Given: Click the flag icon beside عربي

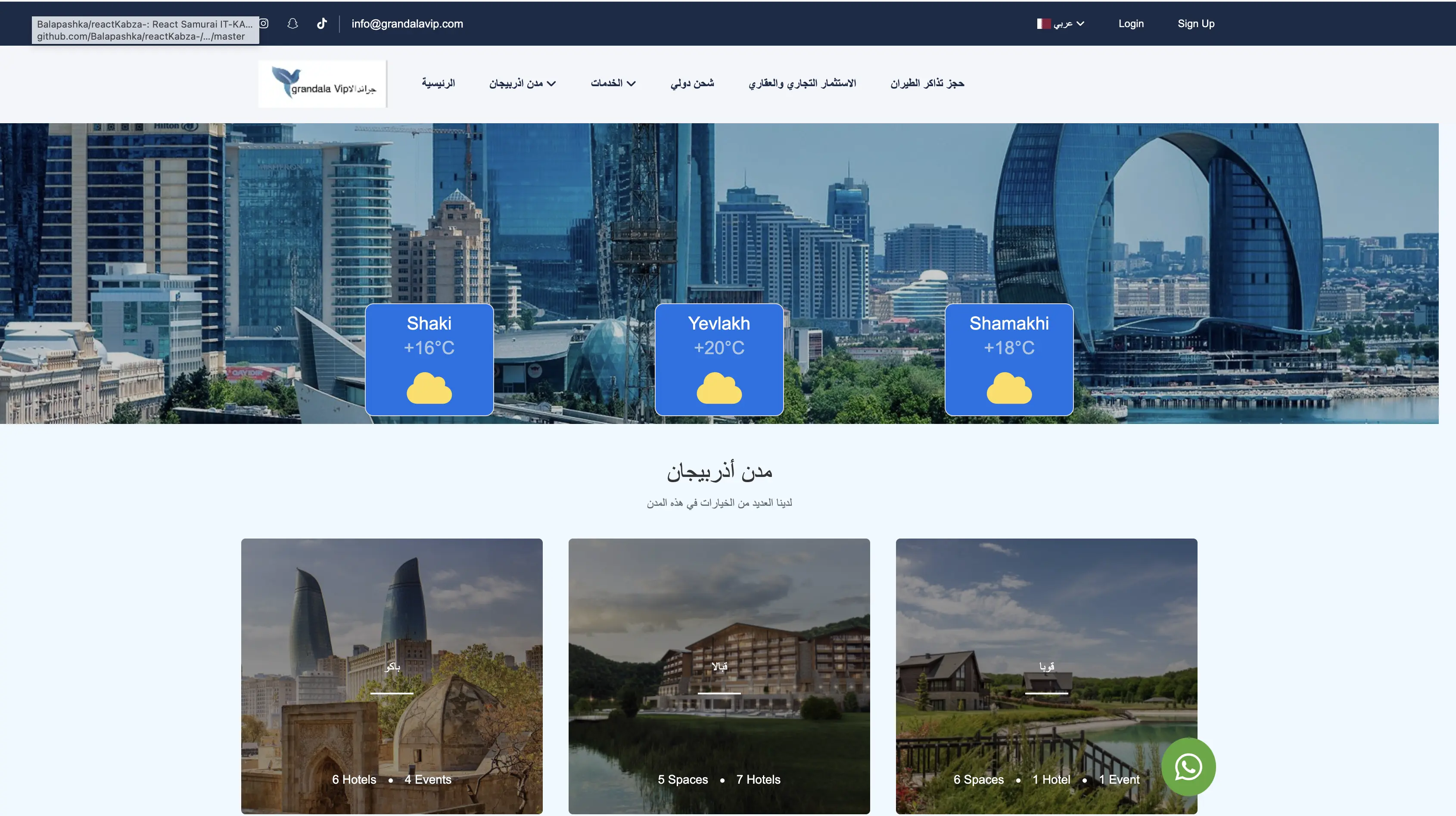Looking at the screenshot, I should pyautogui.click(x=1043, y=24).
